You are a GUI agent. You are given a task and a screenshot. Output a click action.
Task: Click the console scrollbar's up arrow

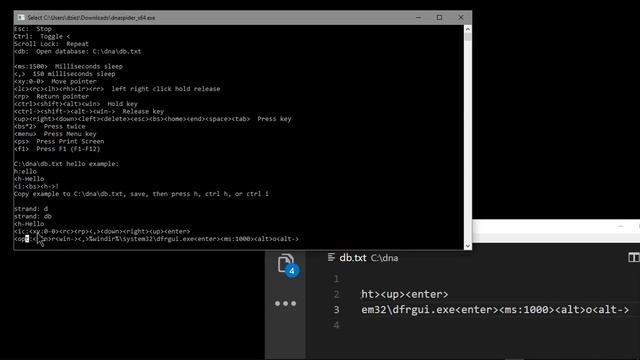[x=468, y=29]
